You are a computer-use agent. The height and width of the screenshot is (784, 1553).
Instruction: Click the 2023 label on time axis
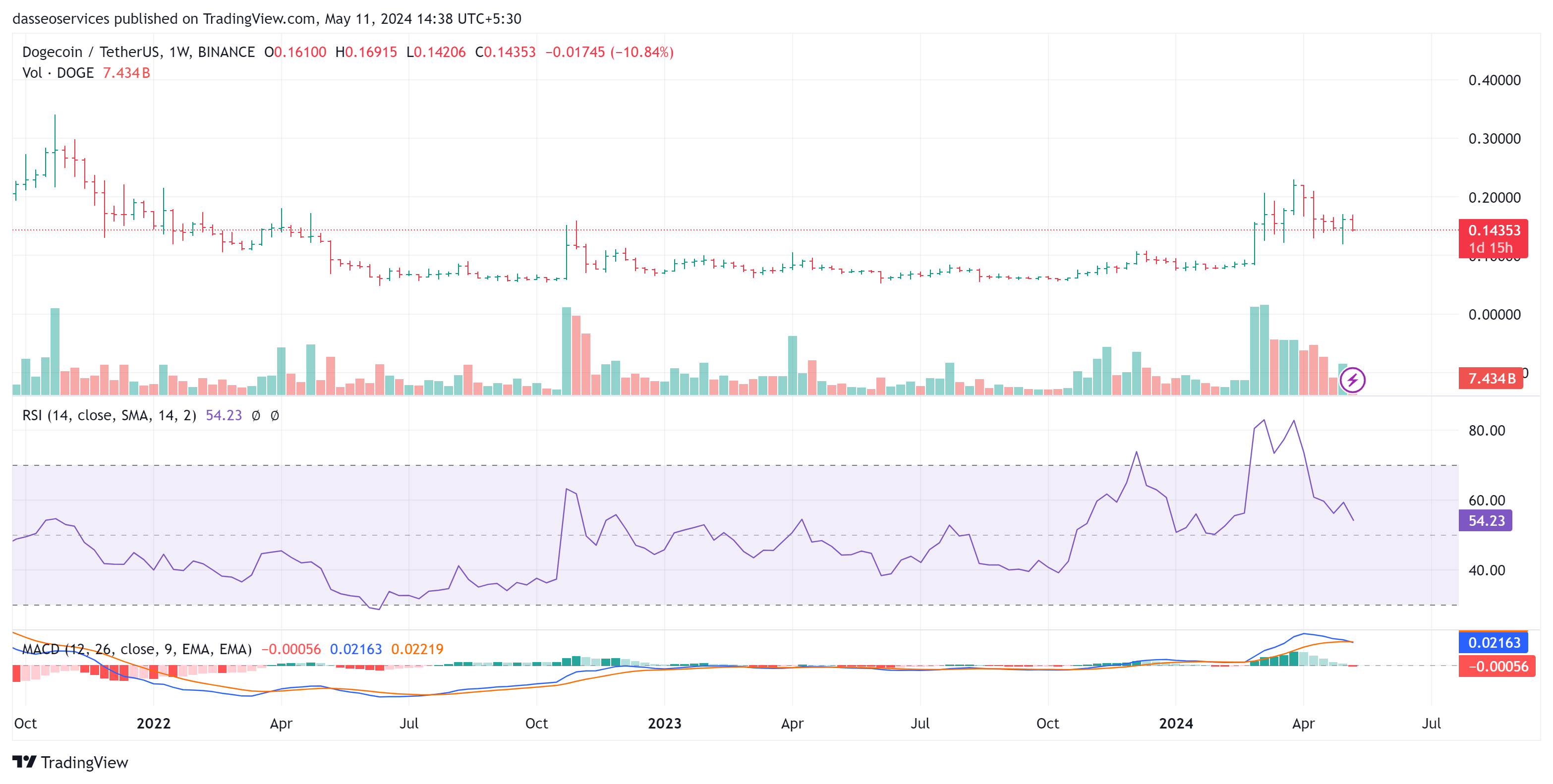tap(664, 723)
